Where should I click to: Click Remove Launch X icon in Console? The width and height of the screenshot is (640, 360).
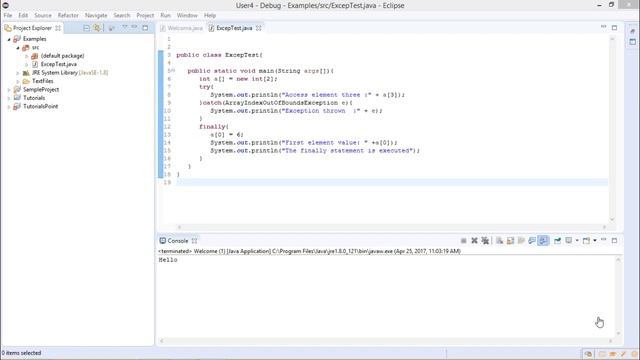[474, 241]
